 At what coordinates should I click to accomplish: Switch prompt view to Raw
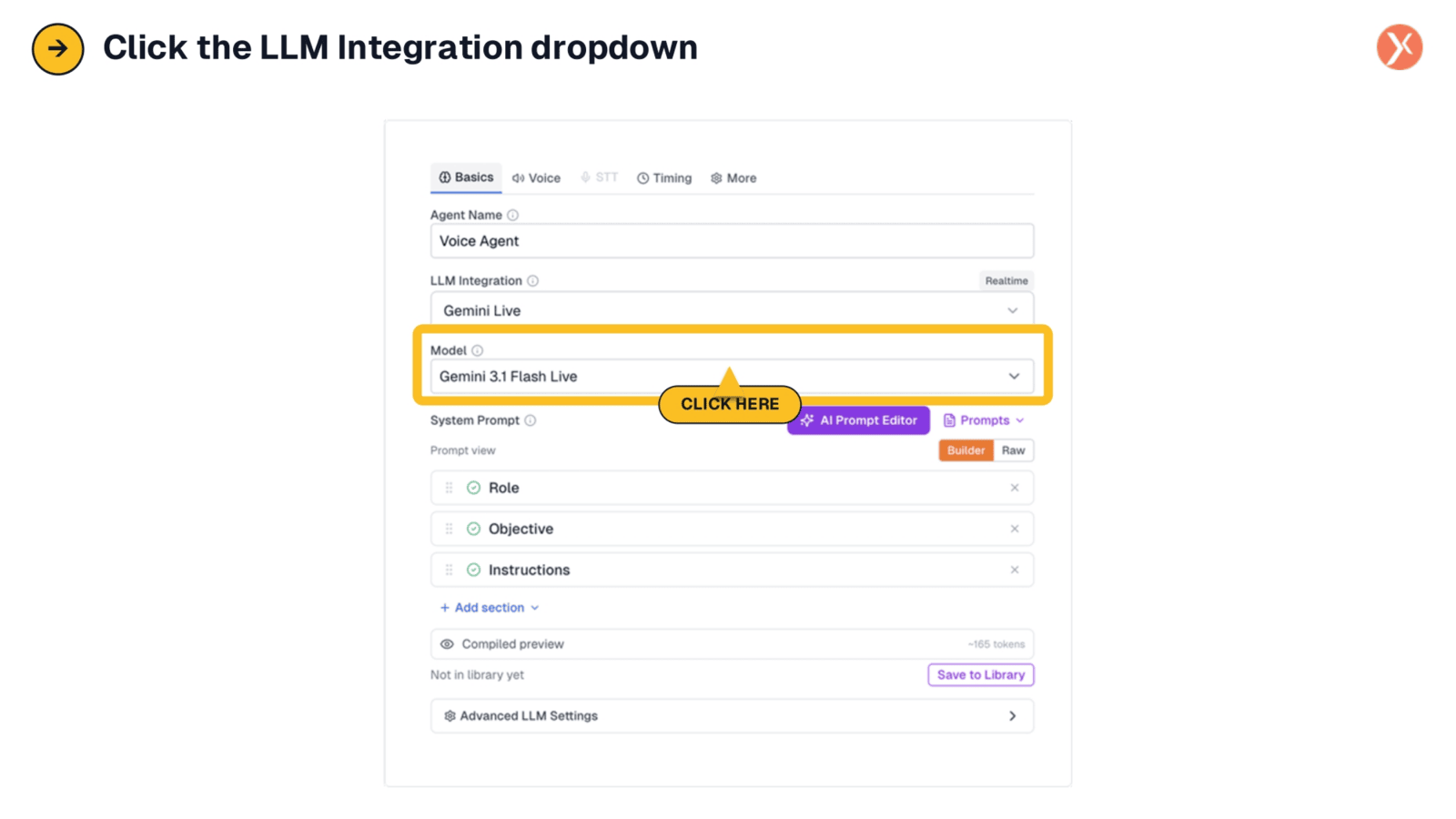click(1013, 450)
